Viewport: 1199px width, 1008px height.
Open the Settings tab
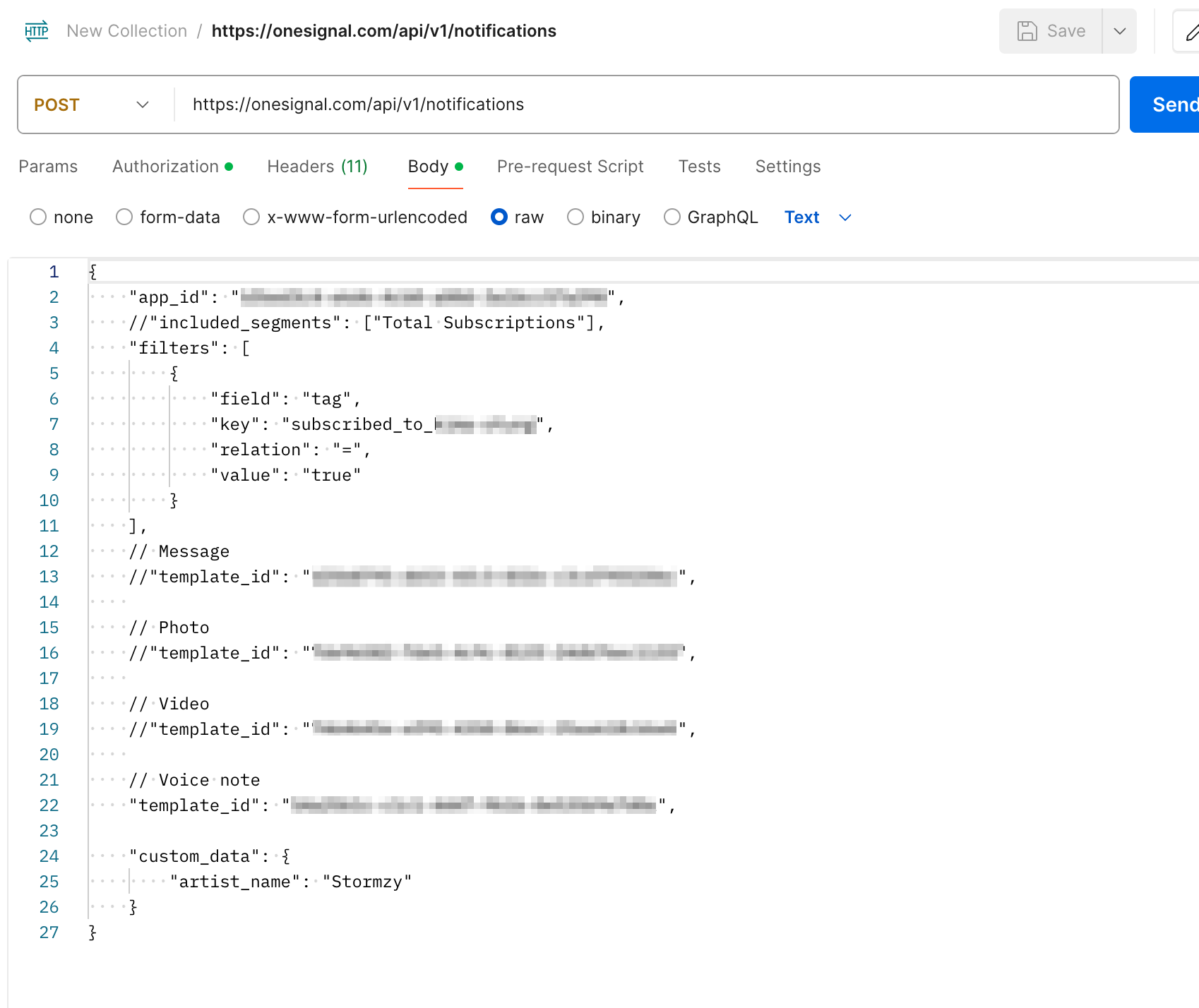787,167
